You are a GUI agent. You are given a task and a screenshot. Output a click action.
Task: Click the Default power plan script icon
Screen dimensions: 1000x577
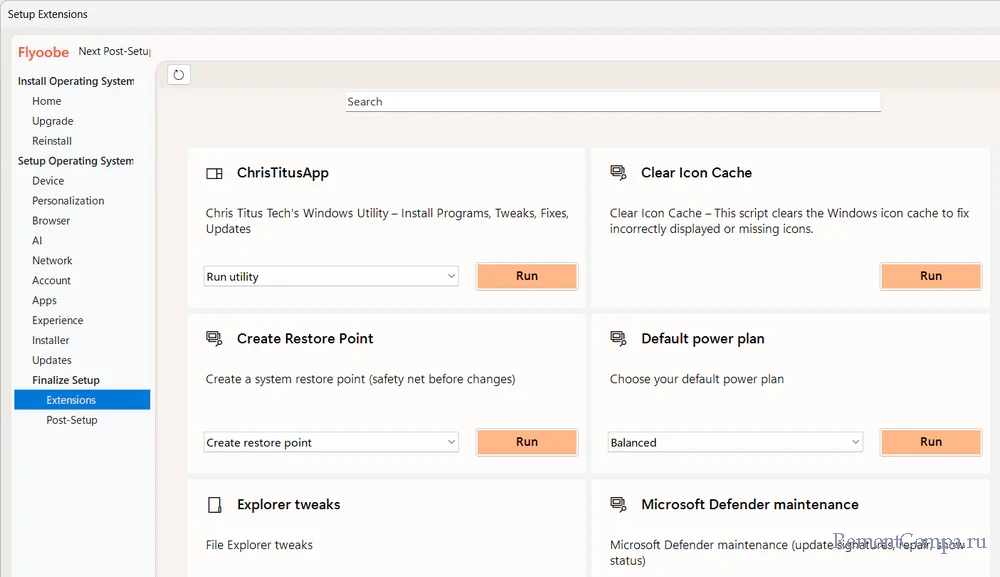(x=618, y=339)
